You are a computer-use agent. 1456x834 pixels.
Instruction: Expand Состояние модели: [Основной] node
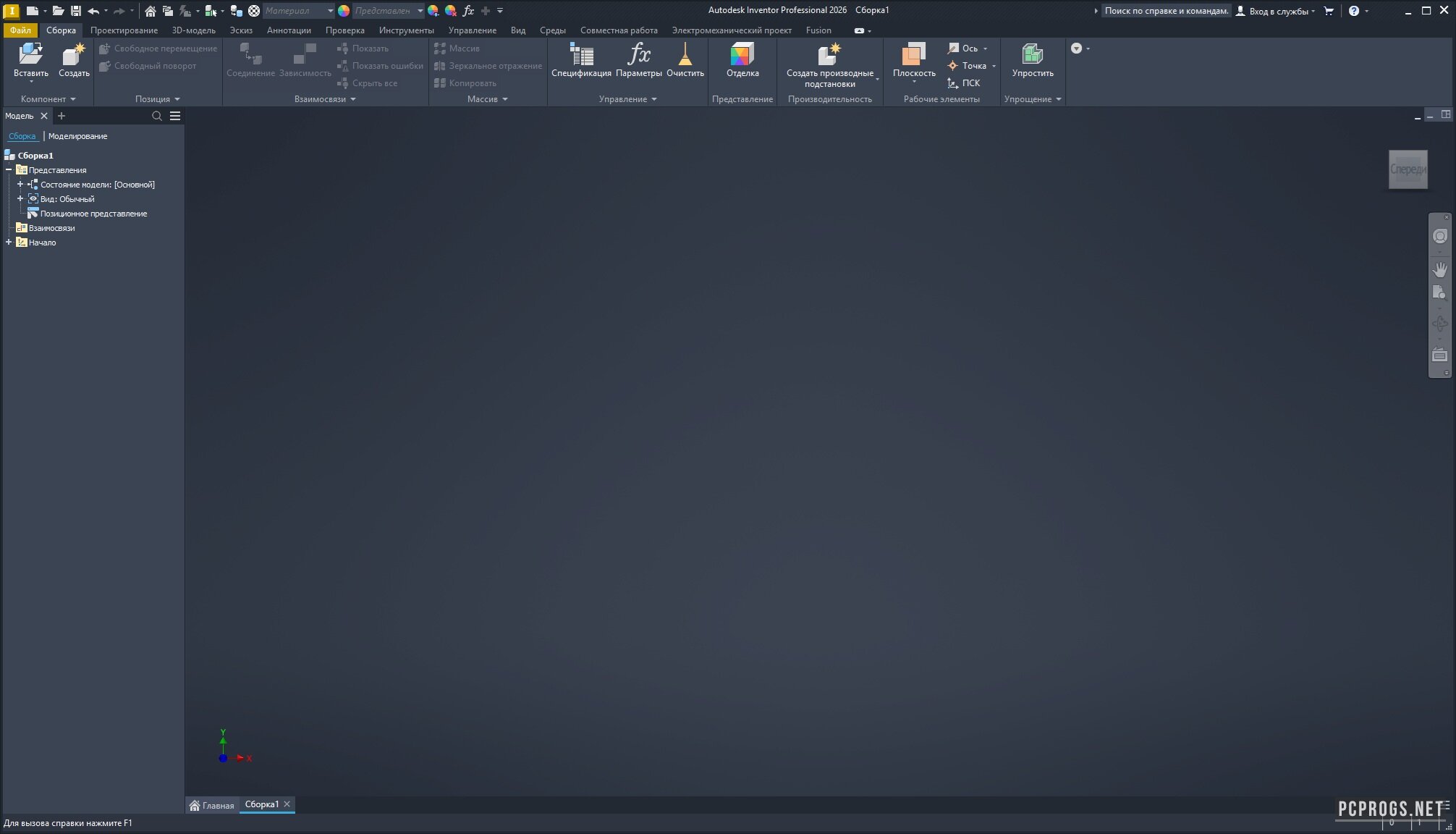[20, 185]
